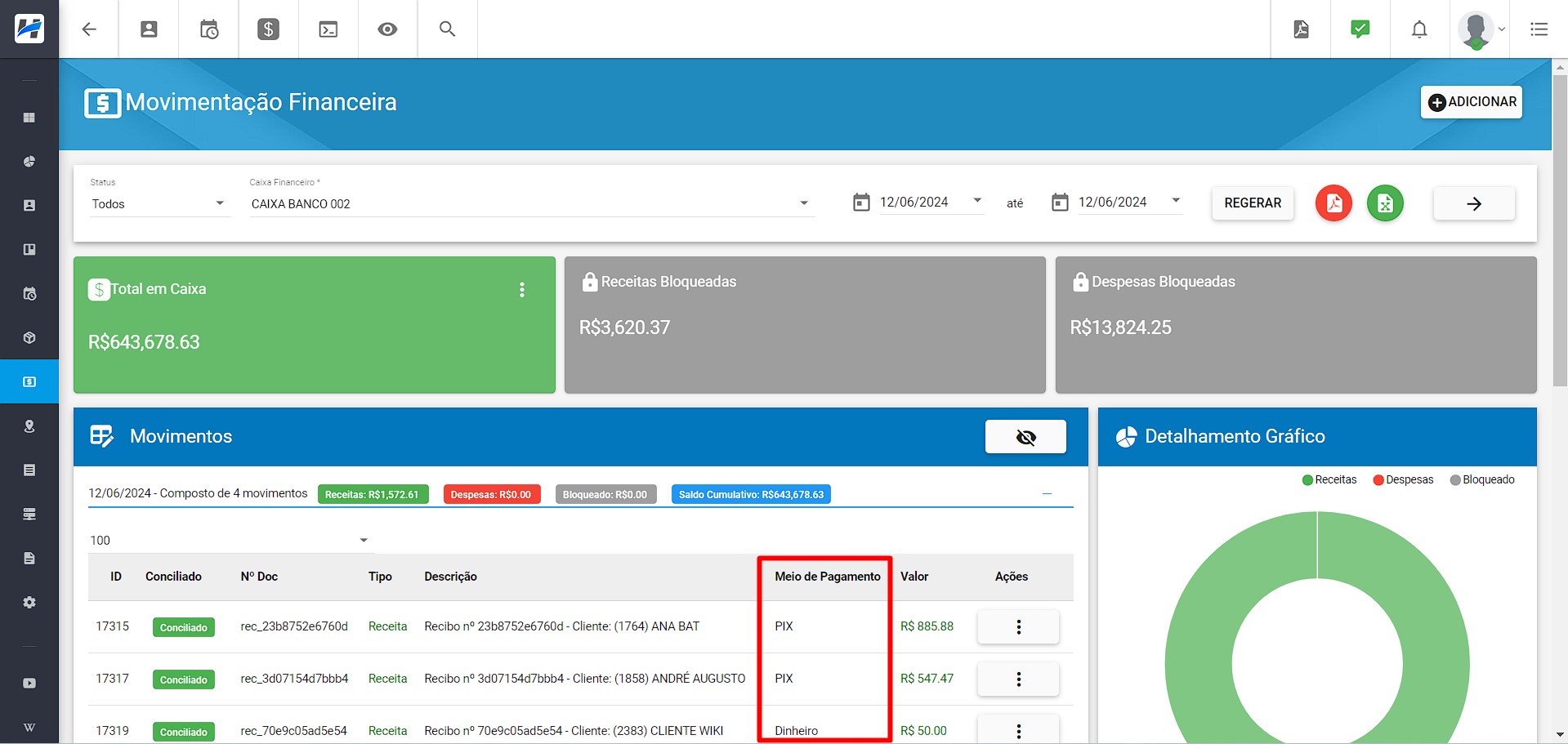Screen dimensions: 1568x744
Task: Open the board layout icon in sidebar
Action: (29, 250)
